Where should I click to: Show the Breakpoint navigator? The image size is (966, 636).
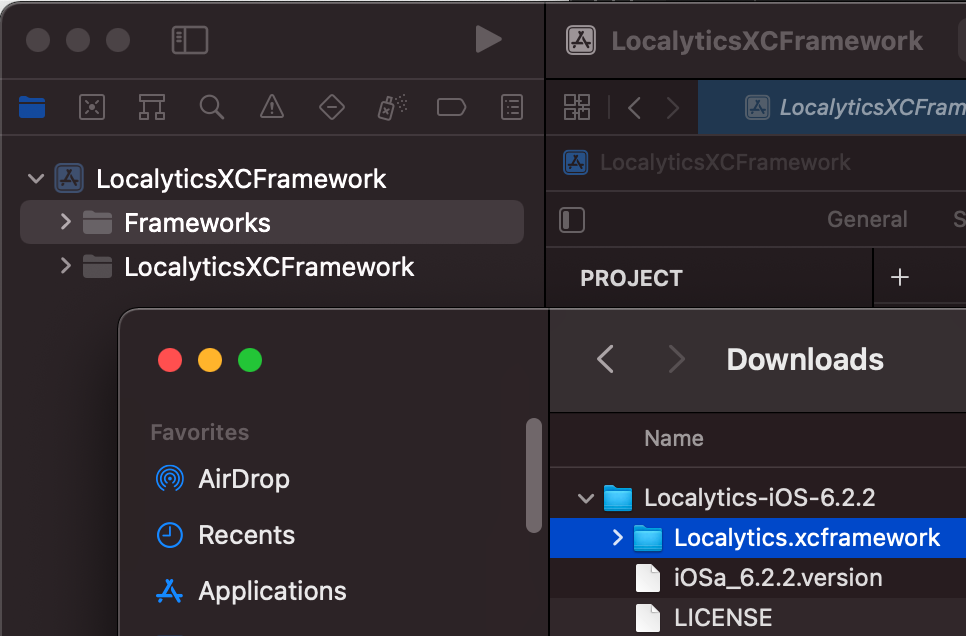tap(451, 107)
